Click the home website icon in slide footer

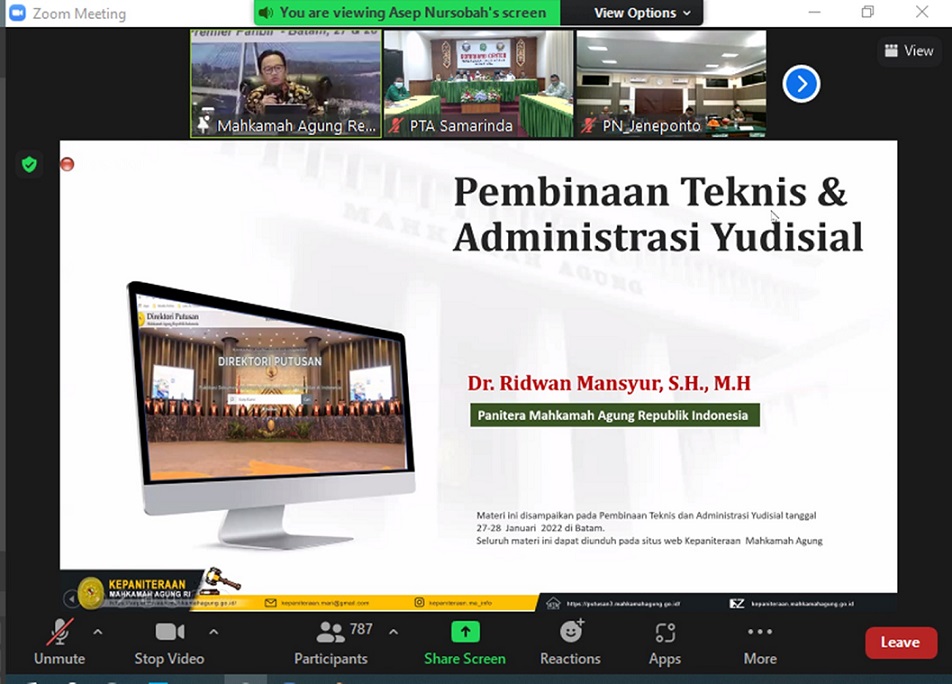pyautogui.click(x=553, y=603)
